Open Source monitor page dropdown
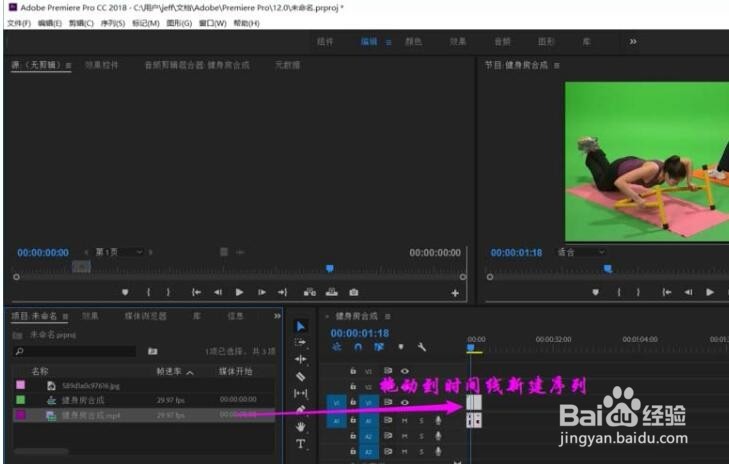 [x=119, y=252]
